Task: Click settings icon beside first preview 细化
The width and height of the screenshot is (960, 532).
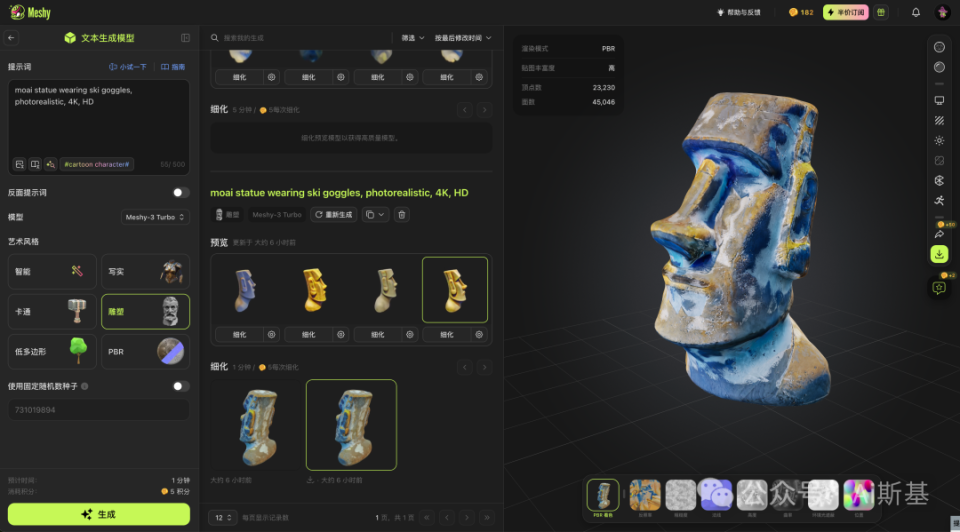Action: coord(271,334)
